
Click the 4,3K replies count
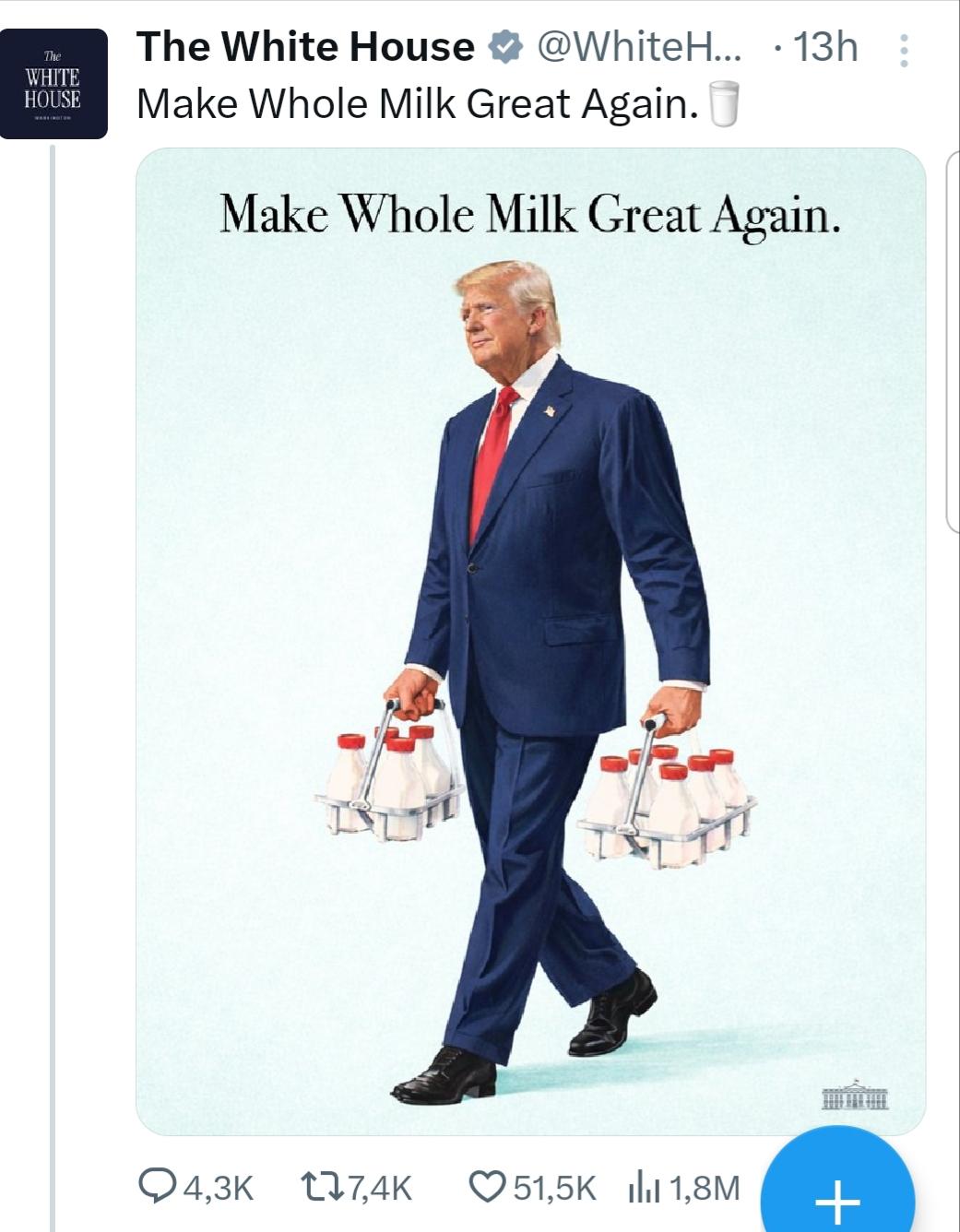218,1188
